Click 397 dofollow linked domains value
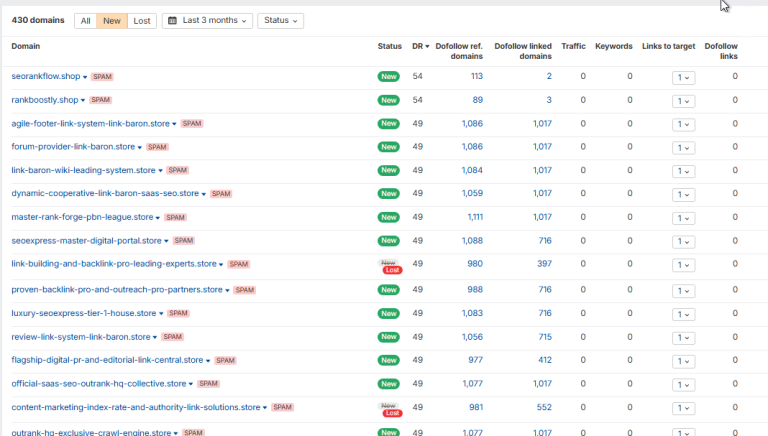The image size is (768, 436). click(x=544, y=264)
